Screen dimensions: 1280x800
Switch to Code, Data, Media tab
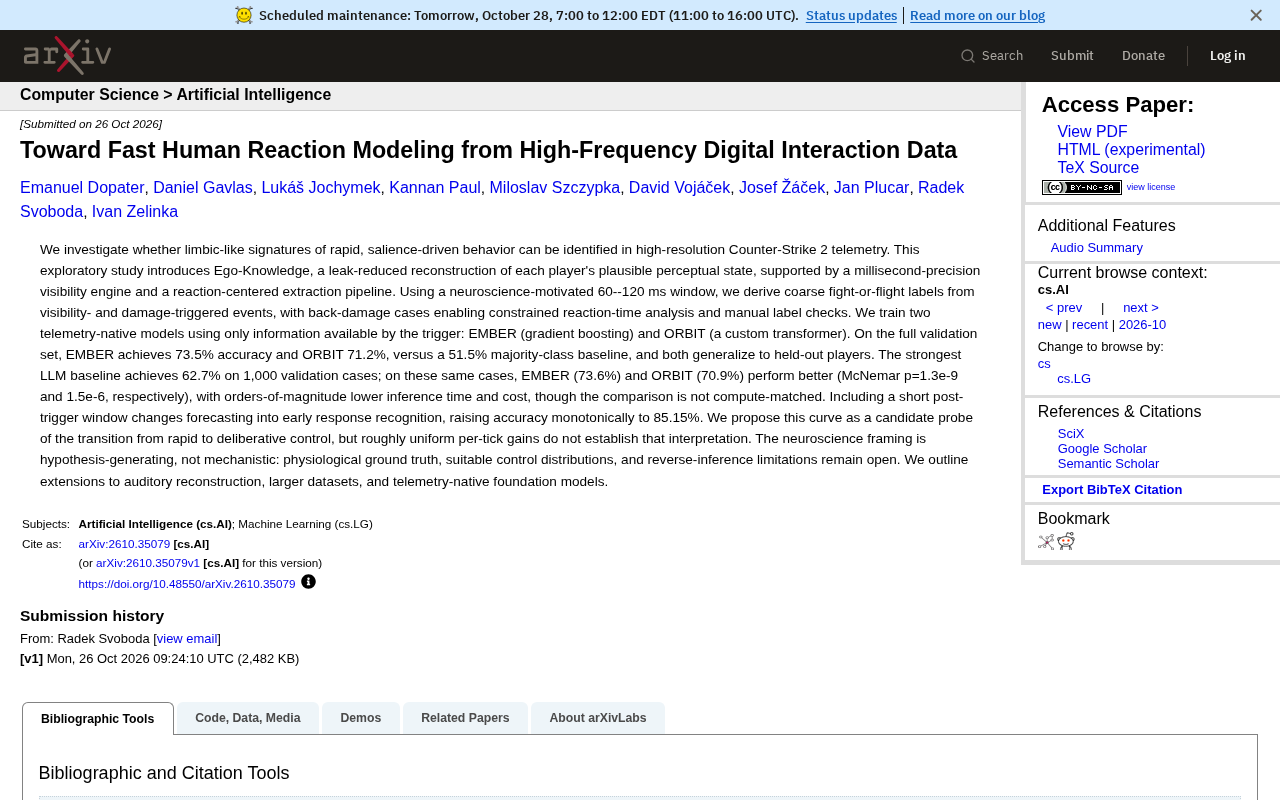(248, 718)
